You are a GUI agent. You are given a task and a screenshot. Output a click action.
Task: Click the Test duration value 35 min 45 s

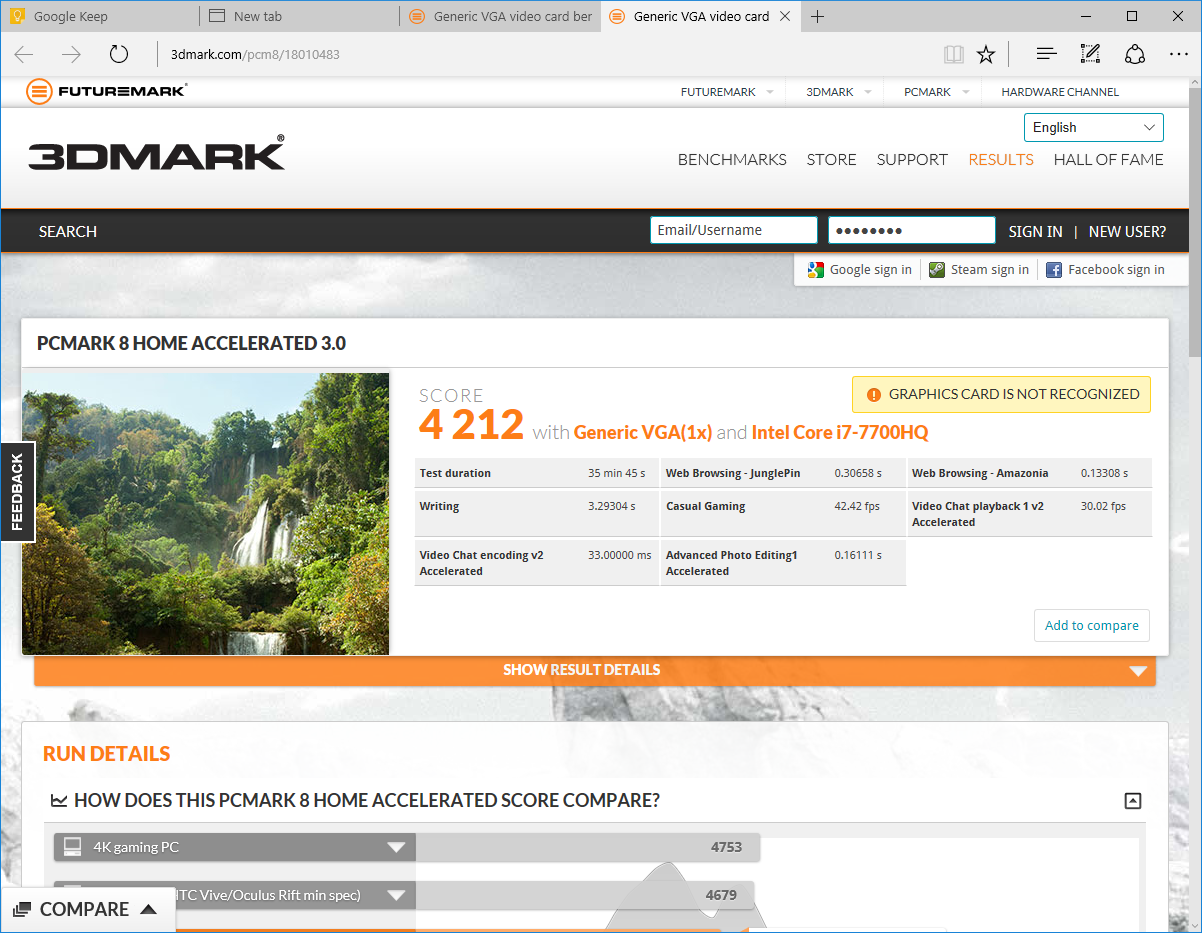[616, 473]
